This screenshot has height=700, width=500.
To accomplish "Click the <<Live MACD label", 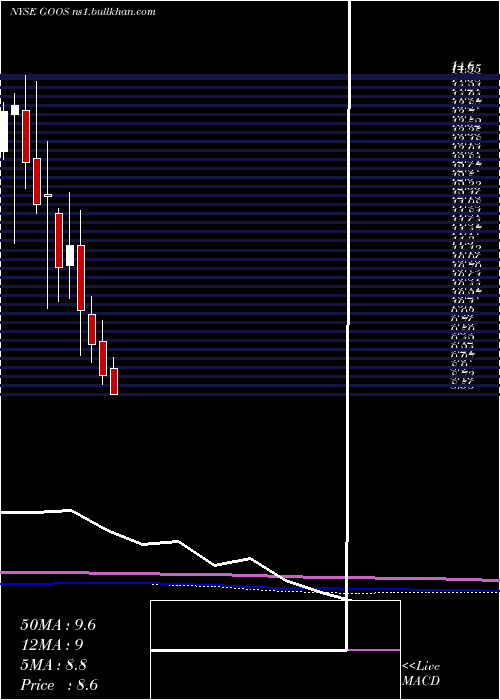I will point(421,674).
